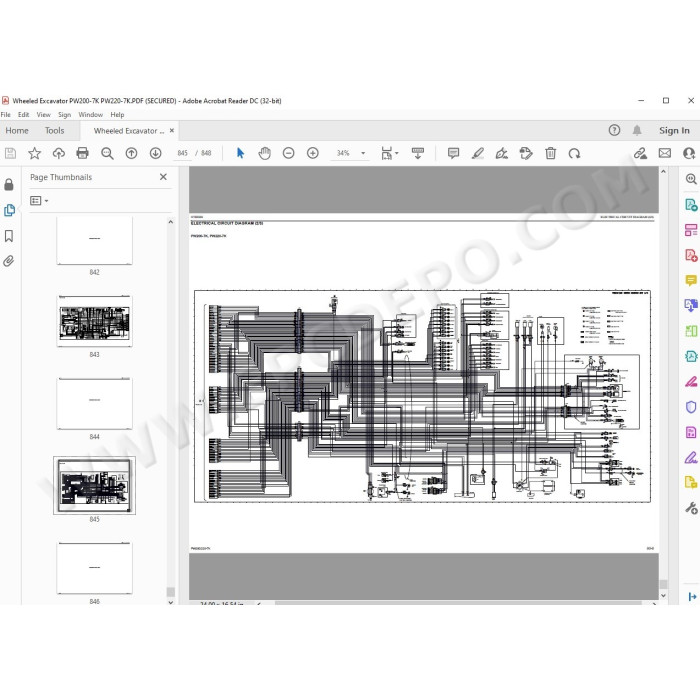Select the Wheeled Excavator document tab
This screenshot has height=700, width=700.
[x=129, y=131]
